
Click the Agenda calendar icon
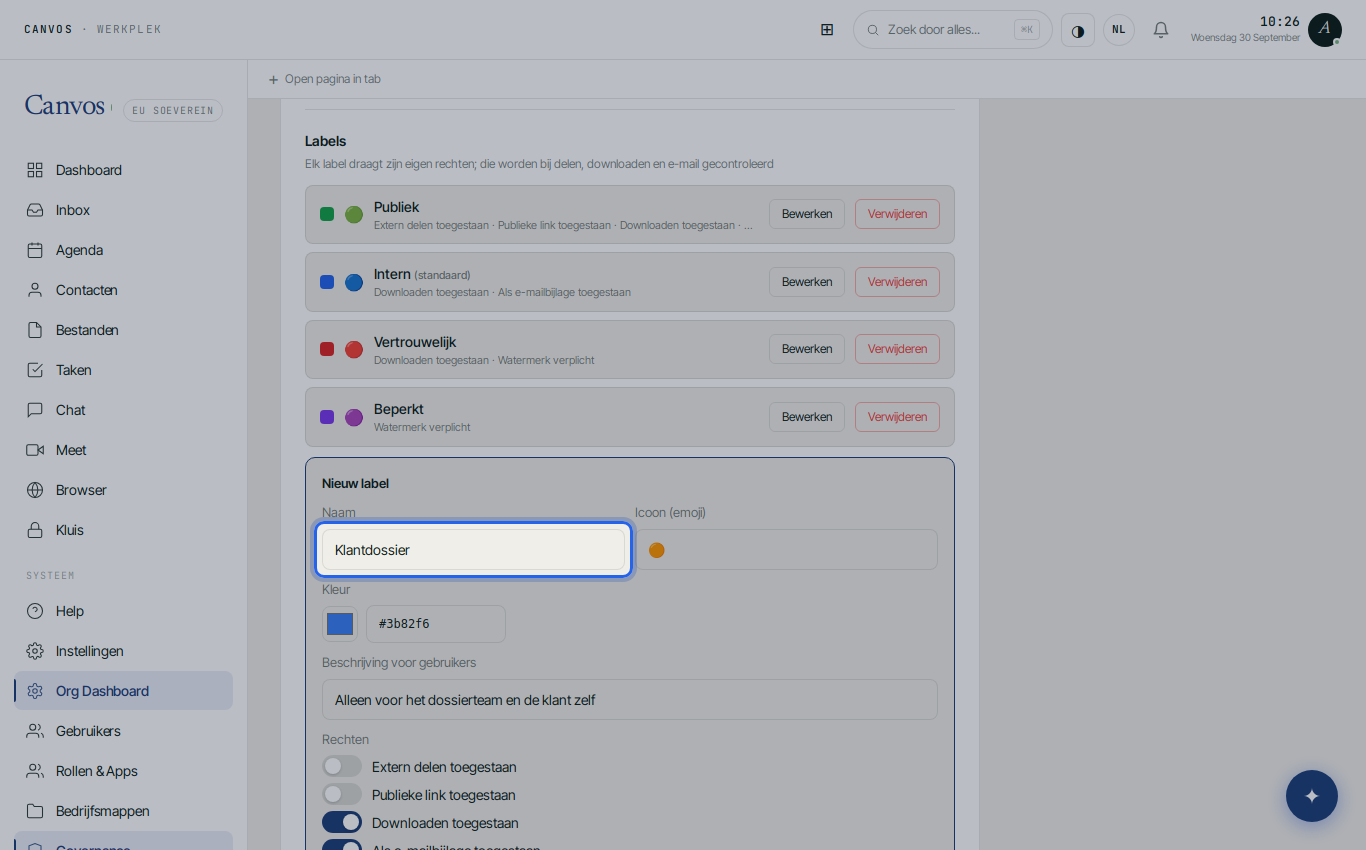click(35, 250)
